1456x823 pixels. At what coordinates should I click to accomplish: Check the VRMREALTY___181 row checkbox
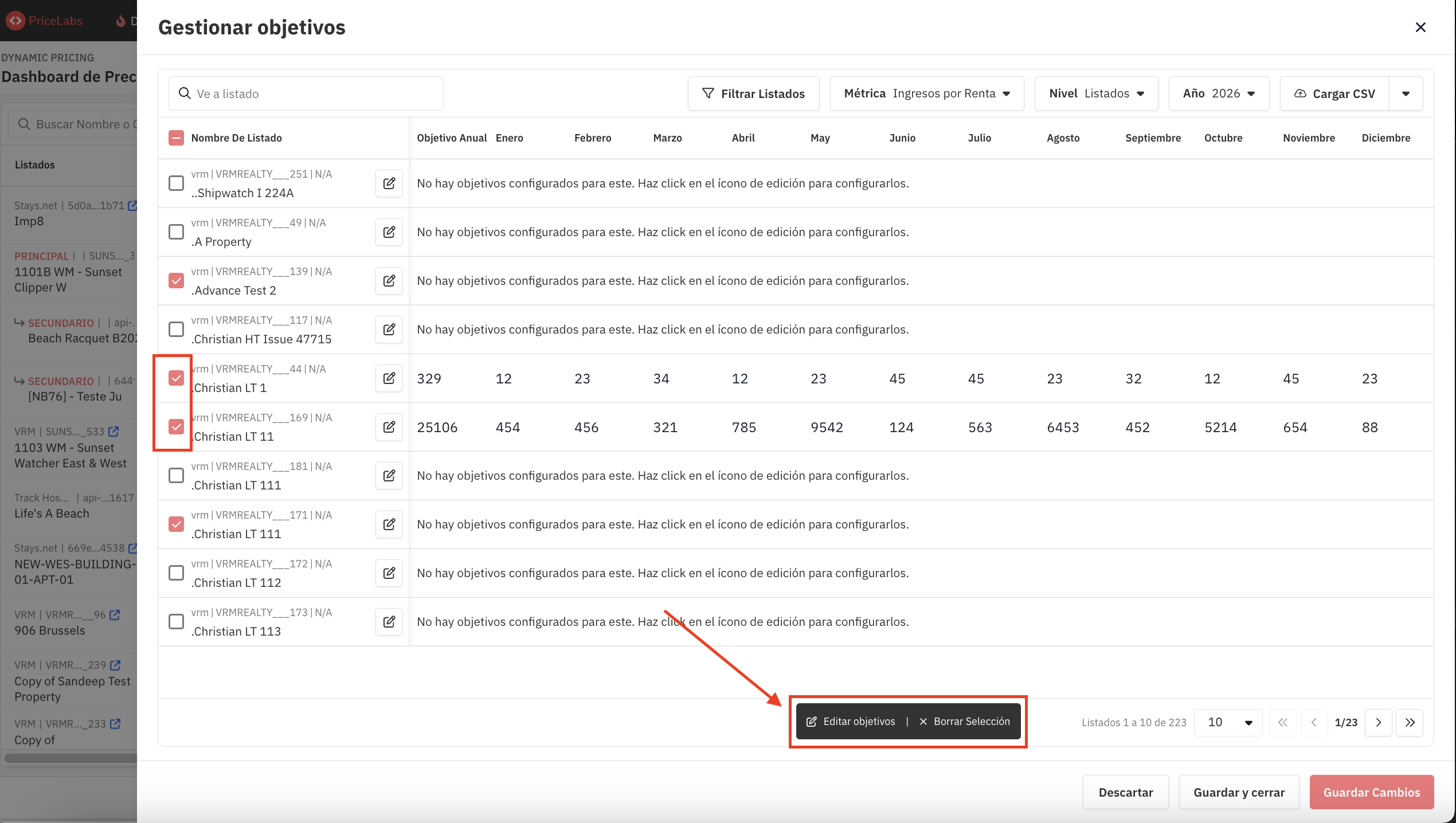[x=176, y=476]
